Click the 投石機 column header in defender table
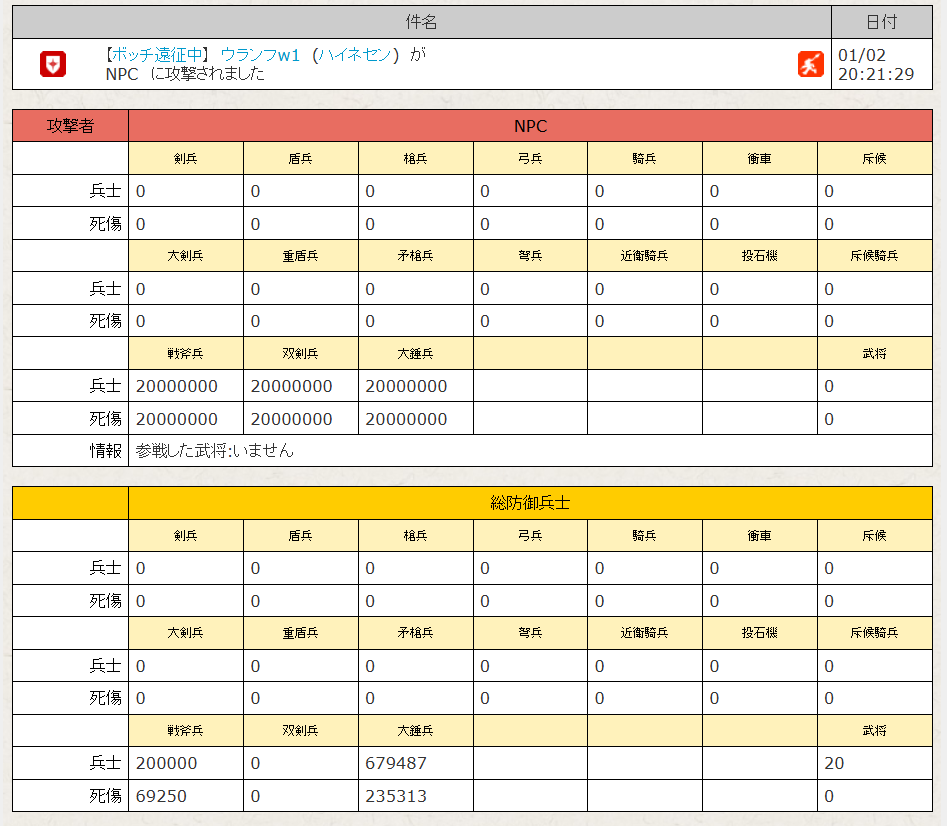This screenshot has width=951, height=826. point(759,633)
